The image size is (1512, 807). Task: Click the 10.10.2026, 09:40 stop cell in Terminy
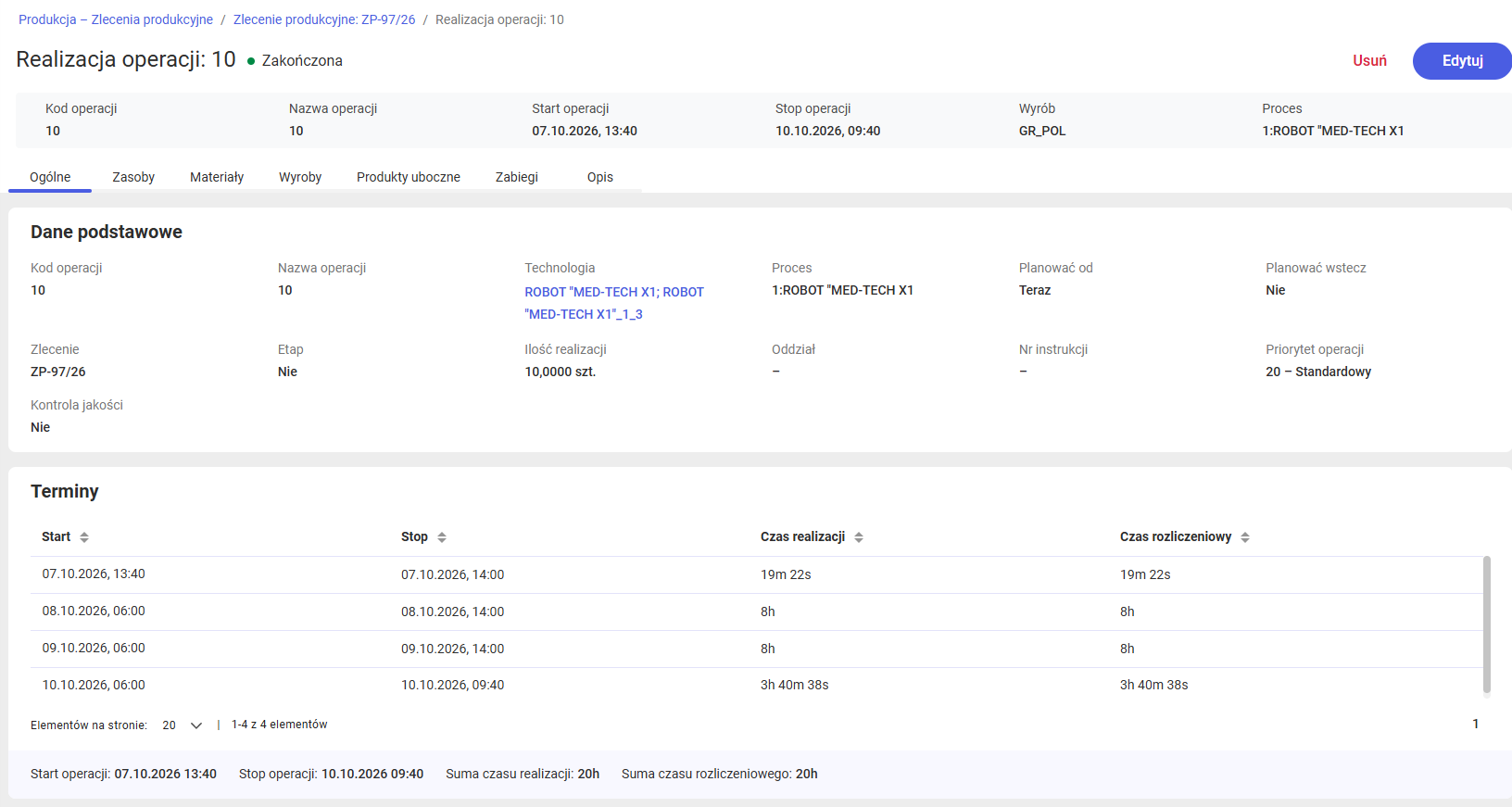453,686
